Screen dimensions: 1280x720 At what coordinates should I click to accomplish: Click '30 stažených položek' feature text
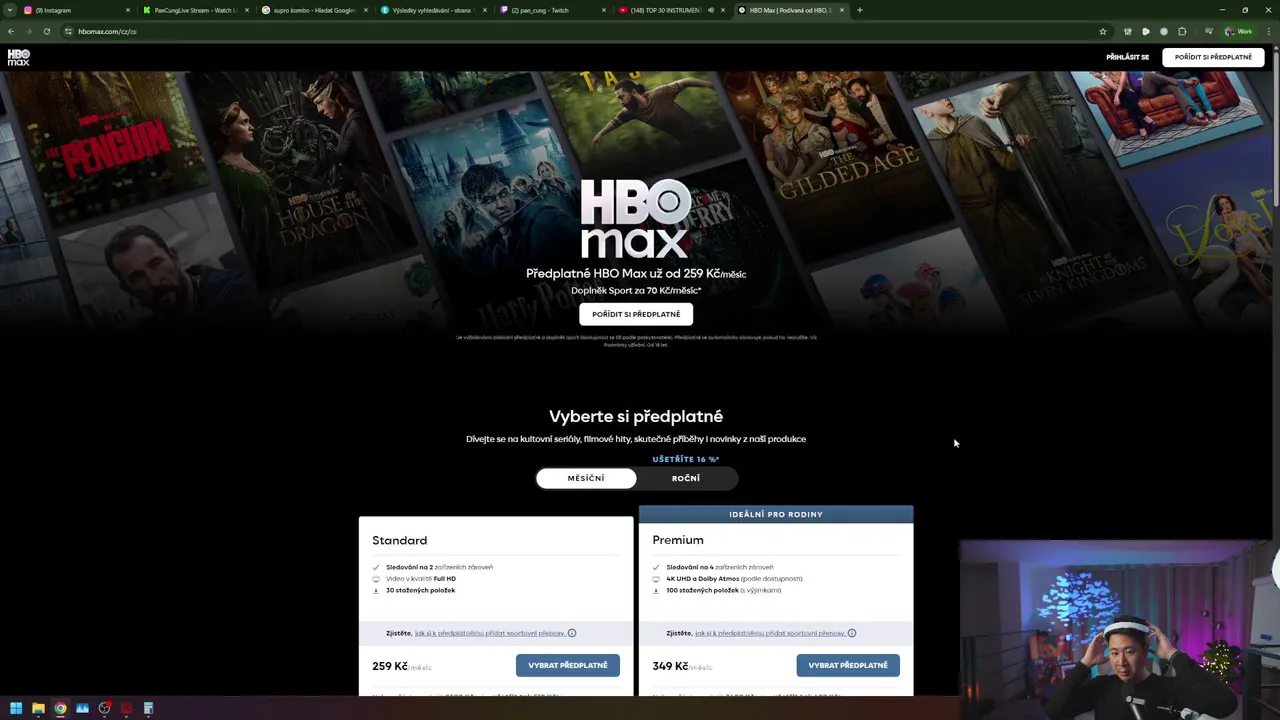[421, 590]
